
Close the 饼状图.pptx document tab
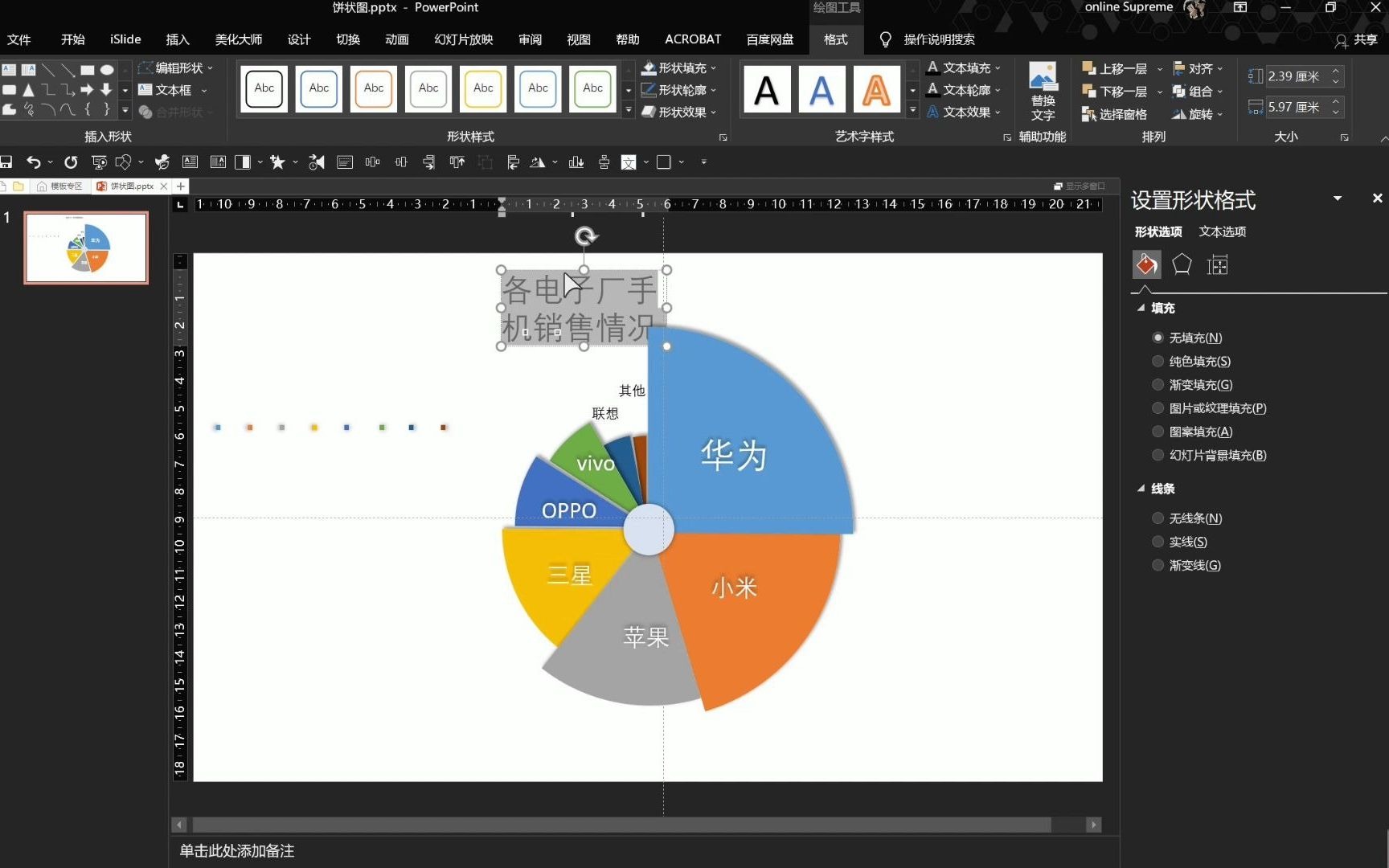pos(164,186)
